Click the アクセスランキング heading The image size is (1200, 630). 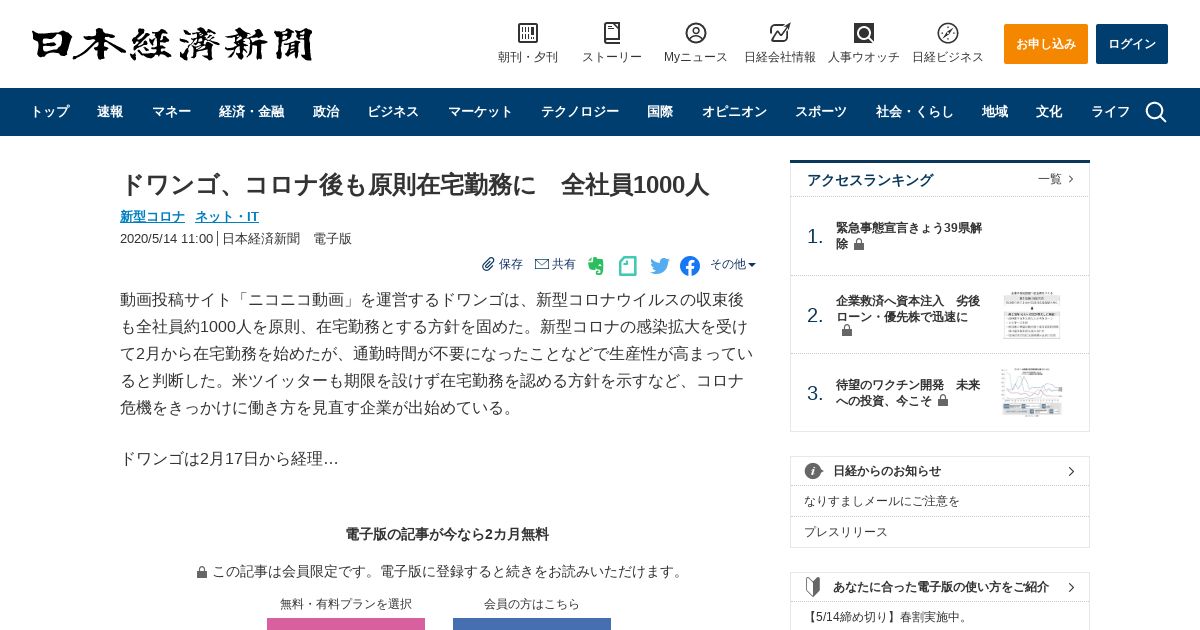[x=870, y=180]
